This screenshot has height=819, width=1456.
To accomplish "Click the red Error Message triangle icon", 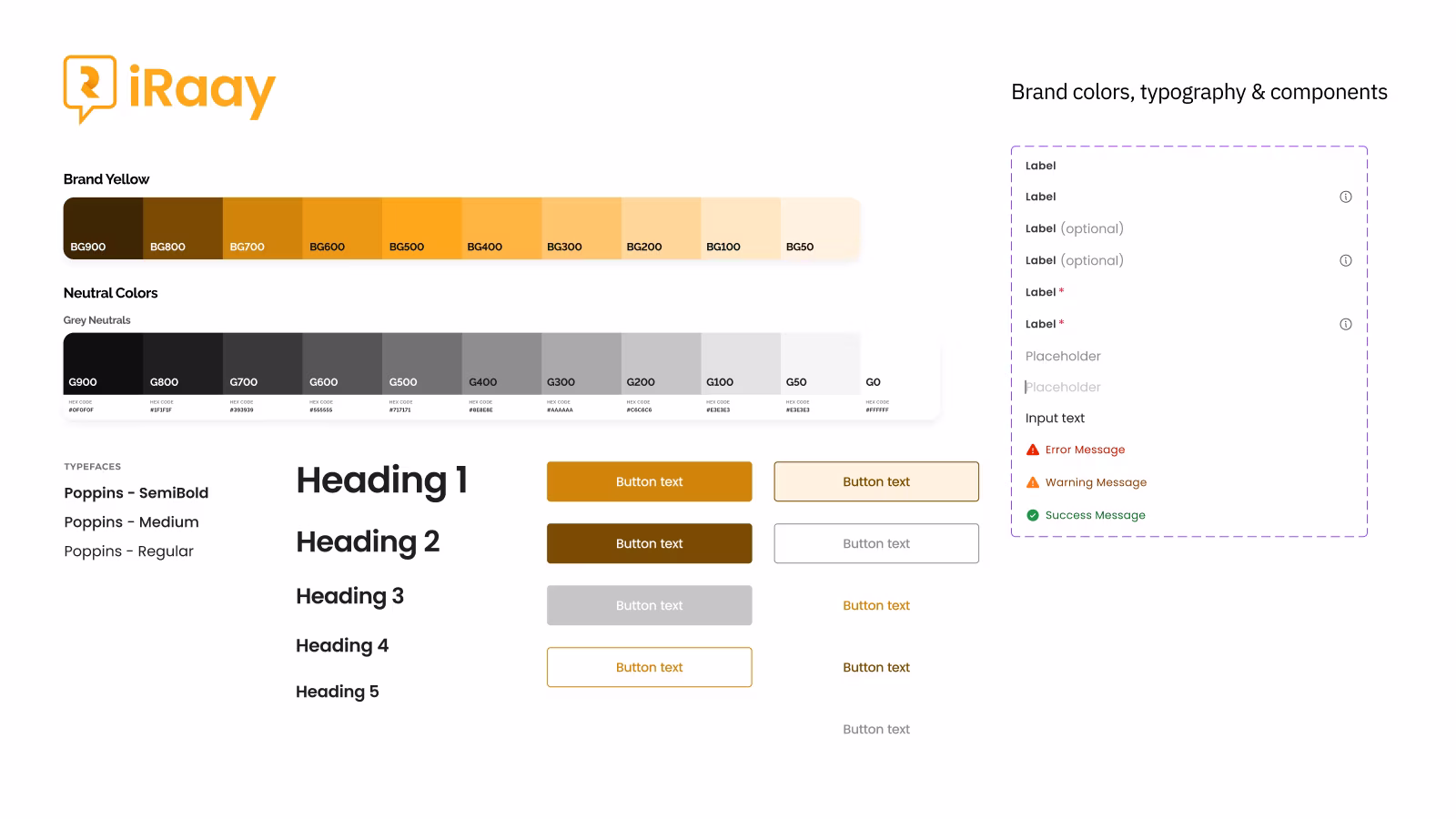I will (1033, 450).
